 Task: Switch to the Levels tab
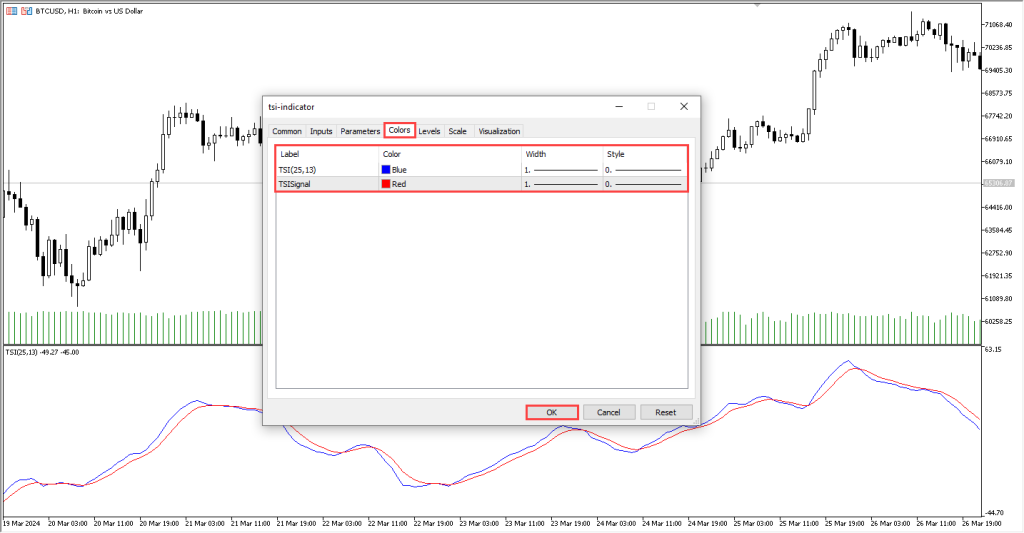pos(429,131)
